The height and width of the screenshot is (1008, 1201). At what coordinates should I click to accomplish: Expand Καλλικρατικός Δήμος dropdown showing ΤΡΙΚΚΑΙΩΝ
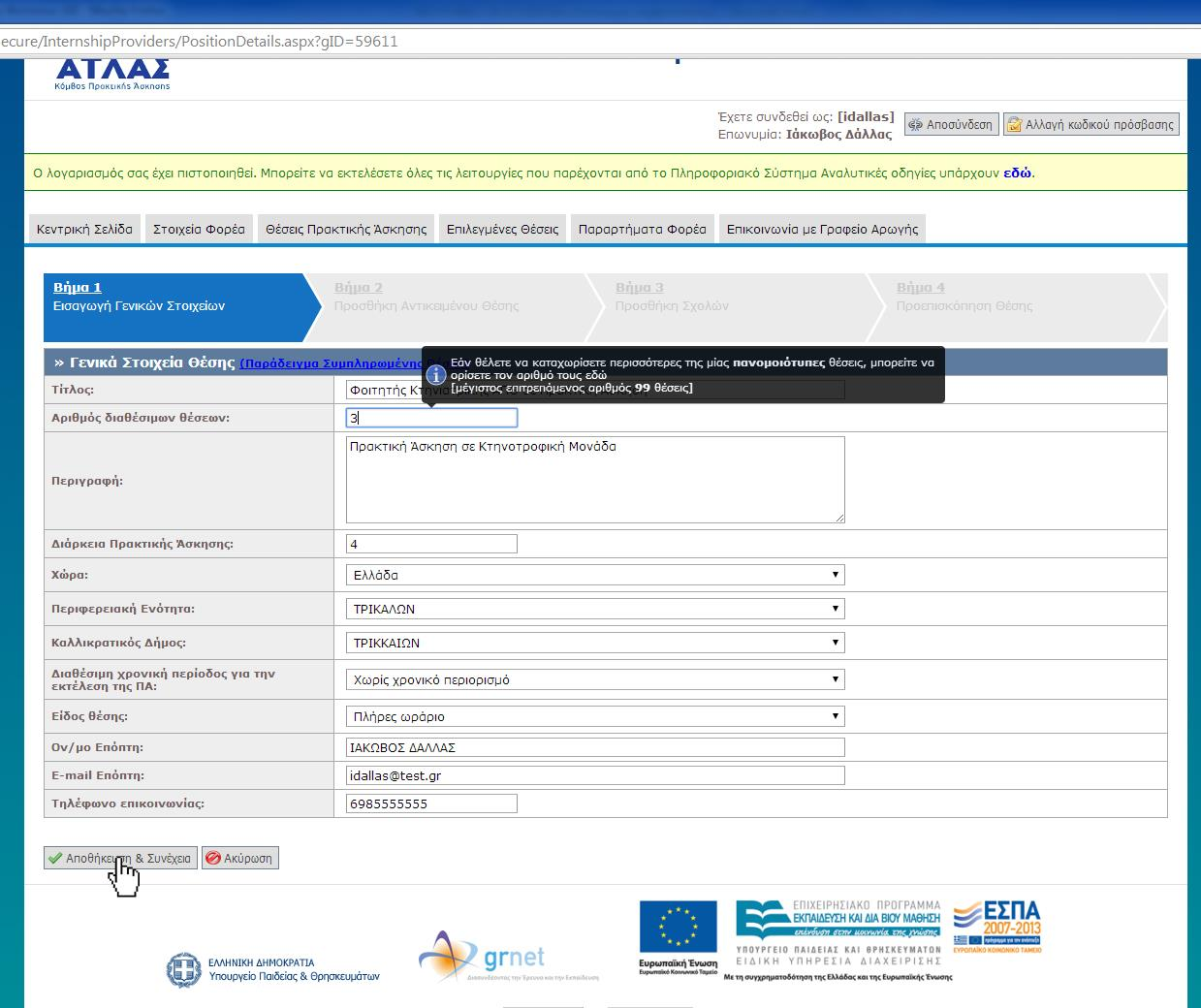point(595,643)
